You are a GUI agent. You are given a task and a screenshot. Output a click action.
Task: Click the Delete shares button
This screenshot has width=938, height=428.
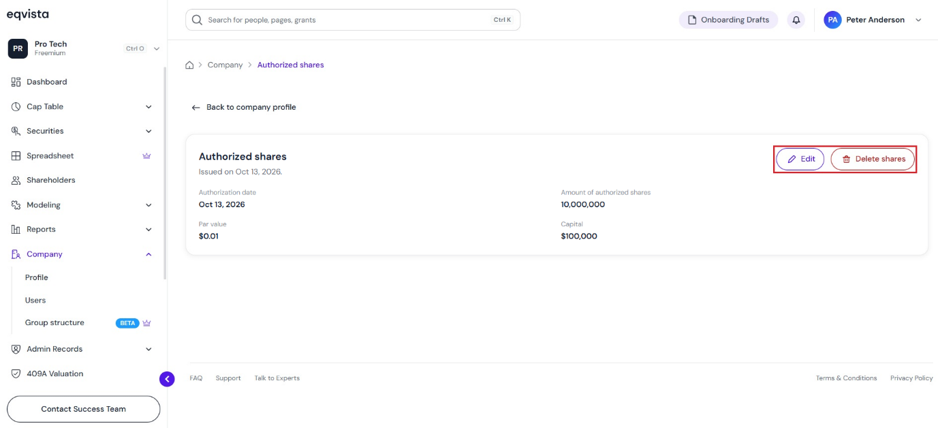873,159
